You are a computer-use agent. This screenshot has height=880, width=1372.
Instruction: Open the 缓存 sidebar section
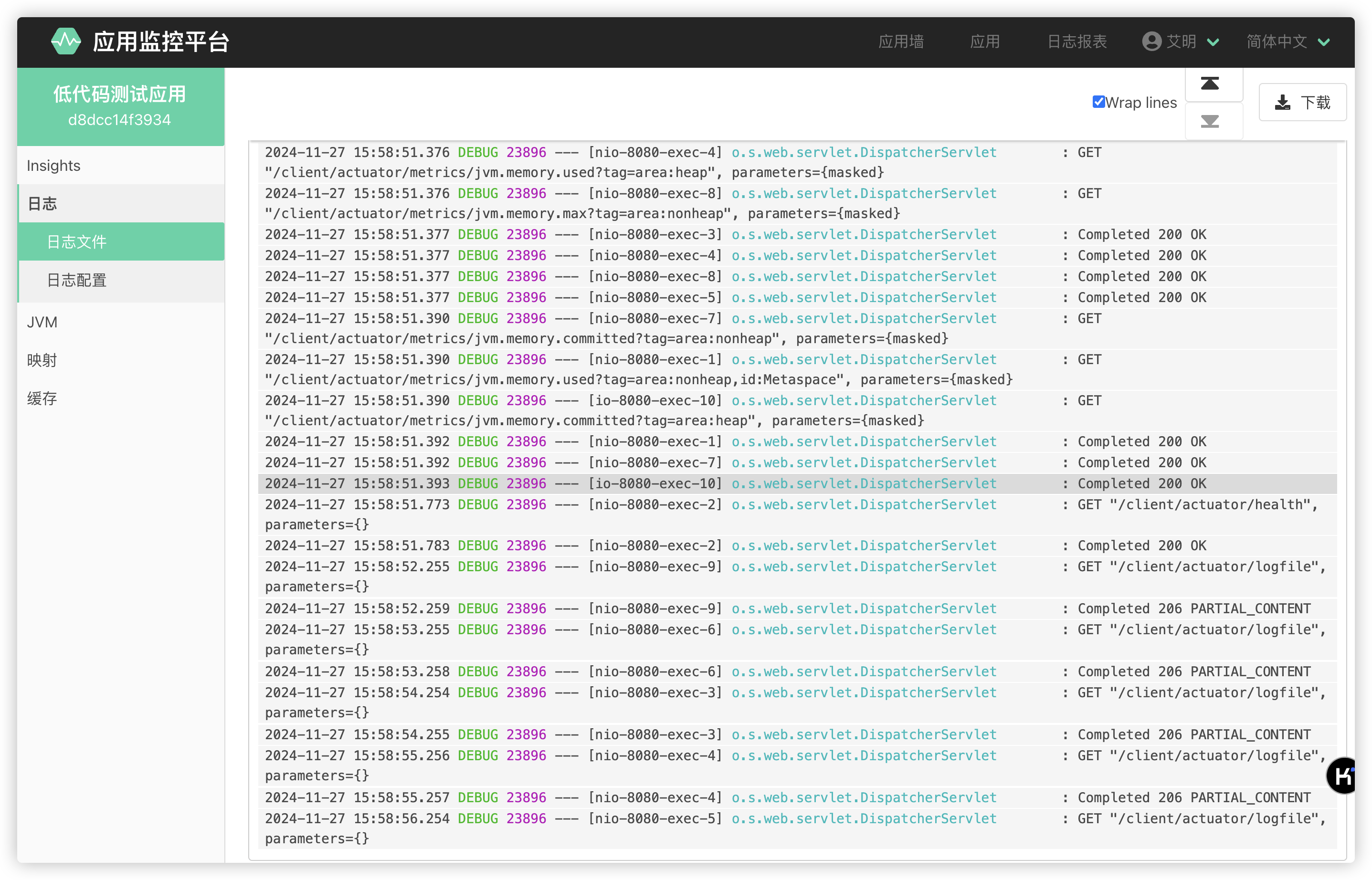[42, 398]
